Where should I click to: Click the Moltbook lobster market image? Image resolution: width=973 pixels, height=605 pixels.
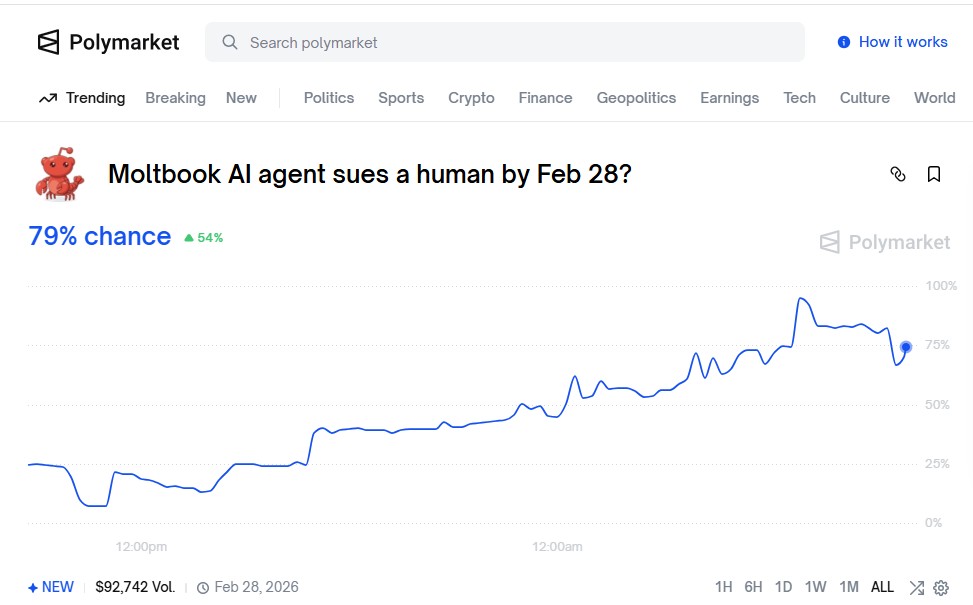pos(59,175)
